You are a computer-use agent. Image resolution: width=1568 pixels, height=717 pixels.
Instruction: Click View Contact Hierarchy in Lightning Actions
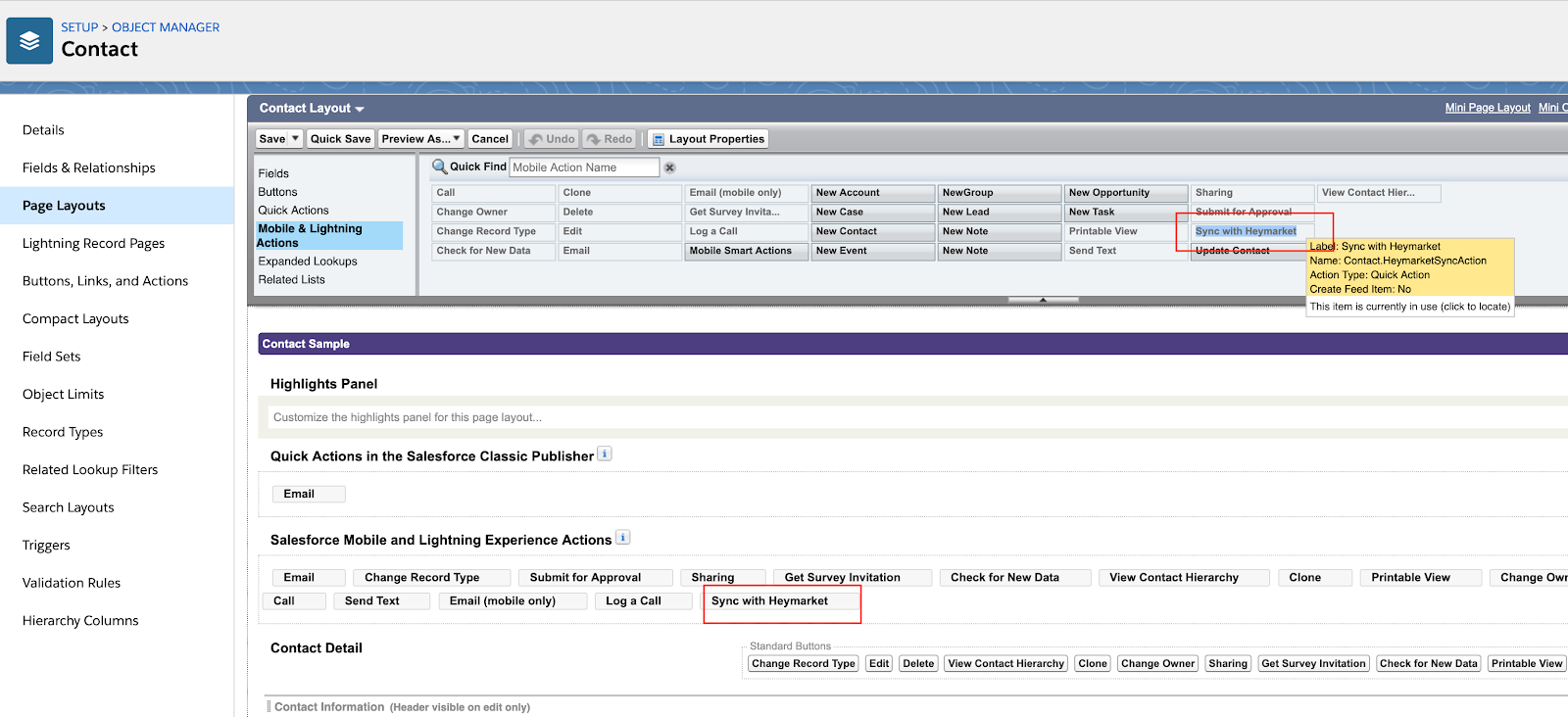tap(1184, 578)
